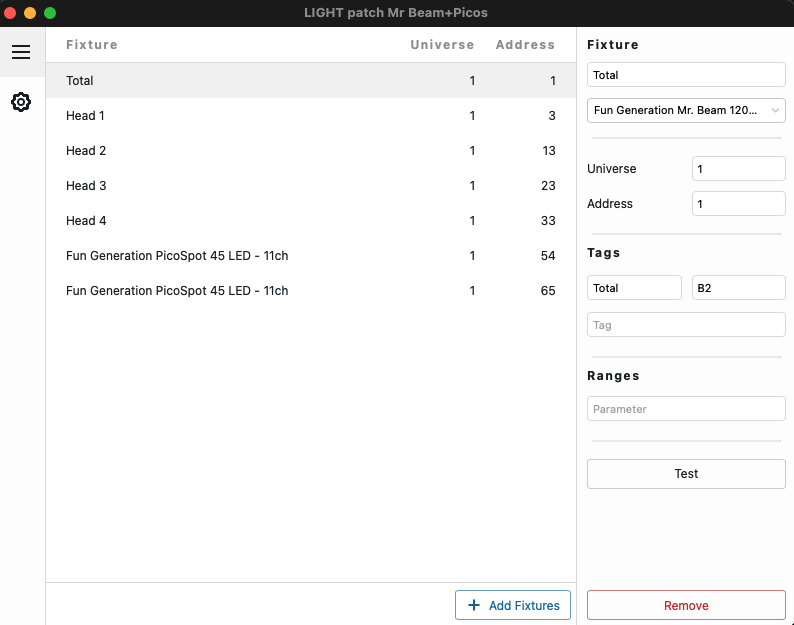
Task: Click the B2 tag field
Action: (738, 288)
